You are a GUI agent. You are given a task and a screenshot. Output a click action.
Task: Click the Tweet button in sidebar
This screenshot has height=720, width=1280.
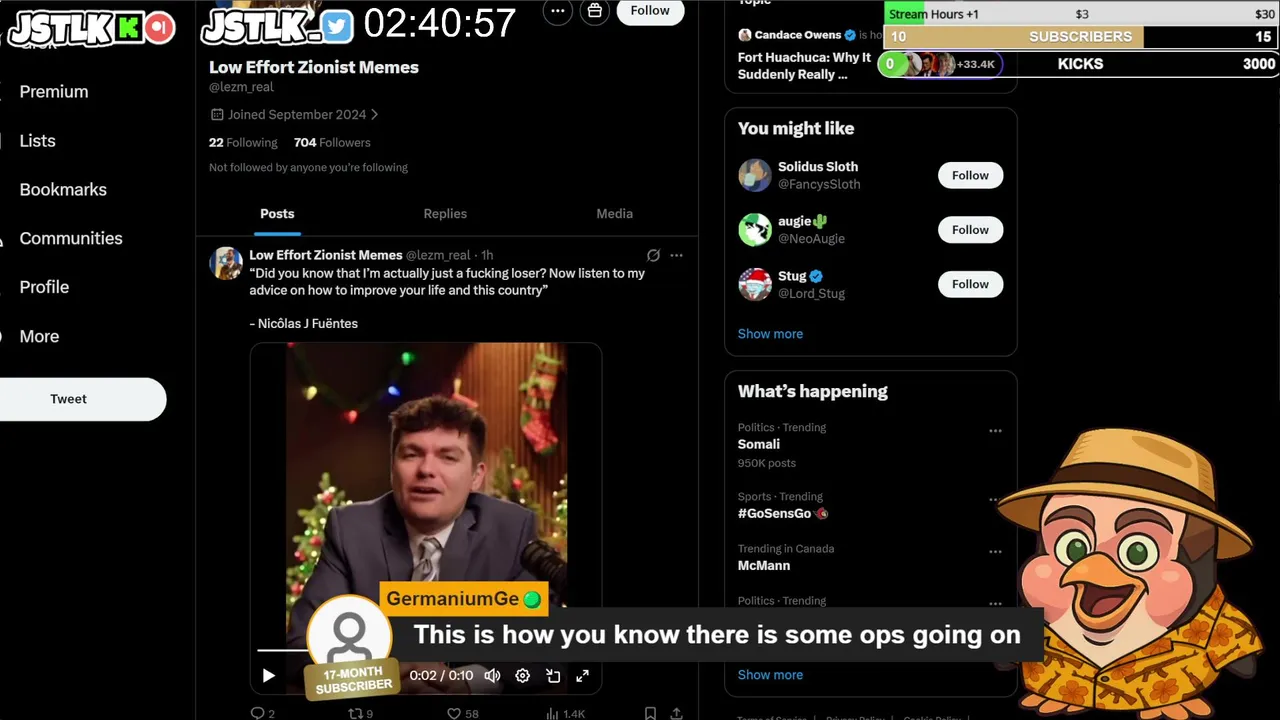69,399
